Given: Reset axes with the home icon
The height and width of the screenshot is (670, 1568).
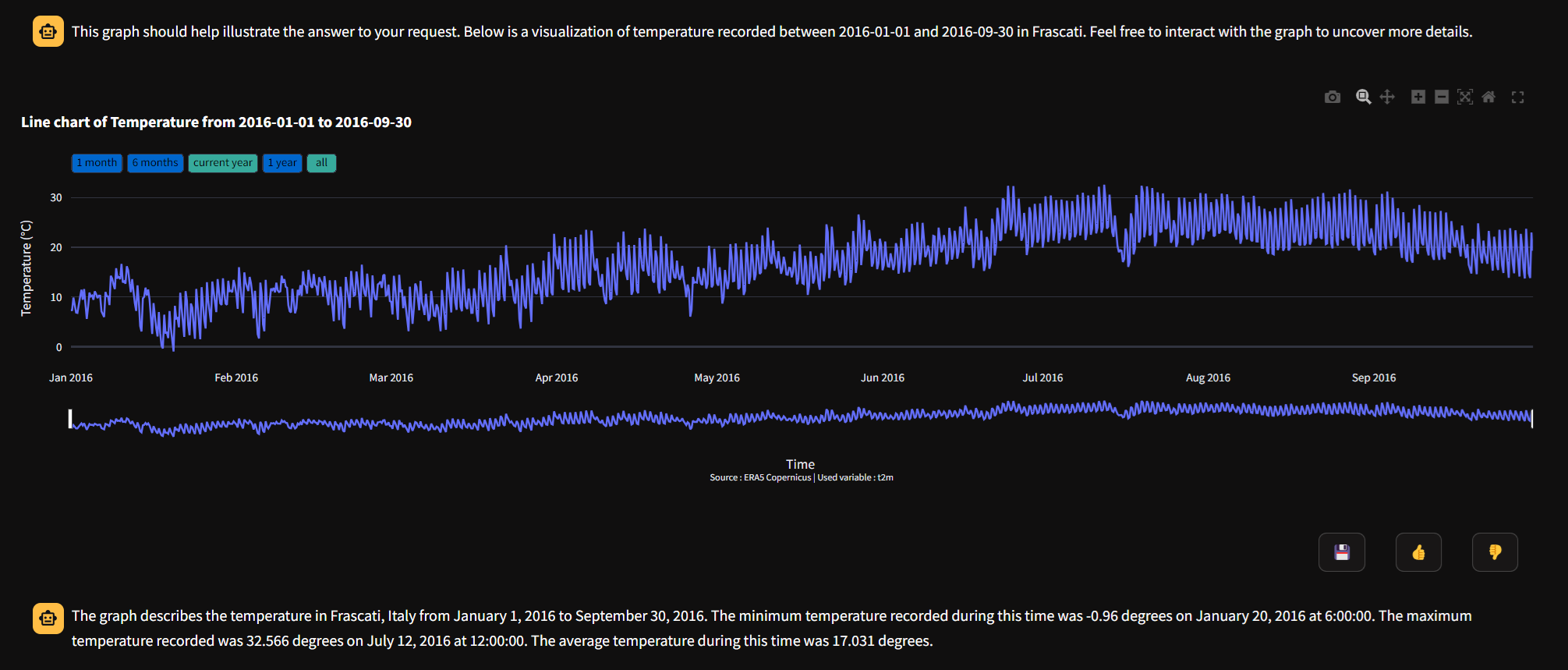Looking at the screenshot, I should [1488, 97].
